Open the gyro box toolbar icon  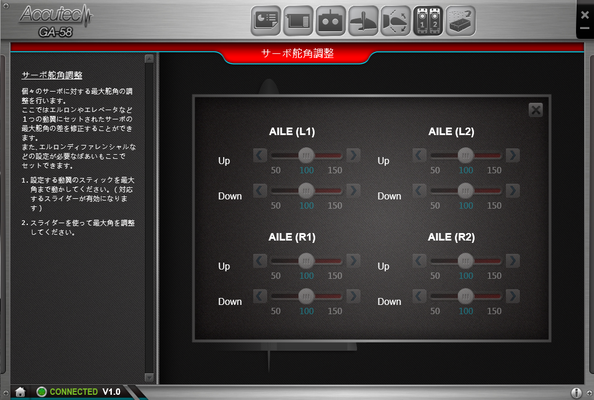461,21
